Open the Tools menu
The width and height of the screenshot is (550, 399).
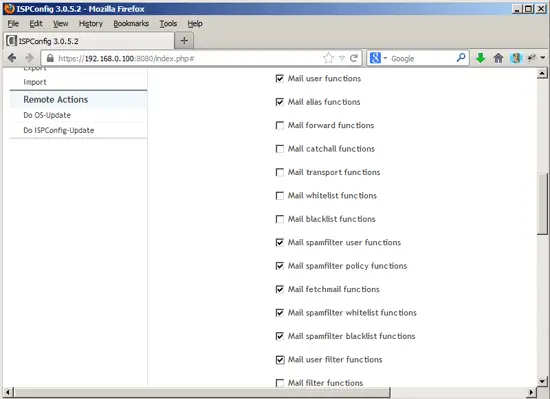tap(168, 23)
